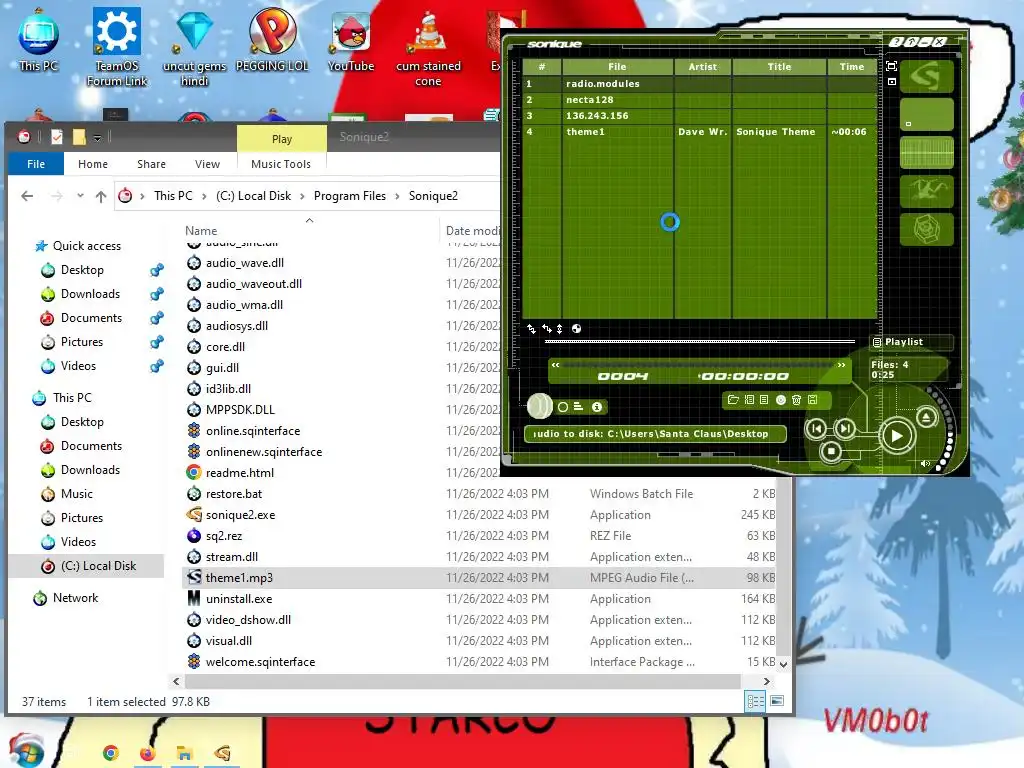
Task: Click the round disc icon in playlist toolbar
Action: click(780, 400)
